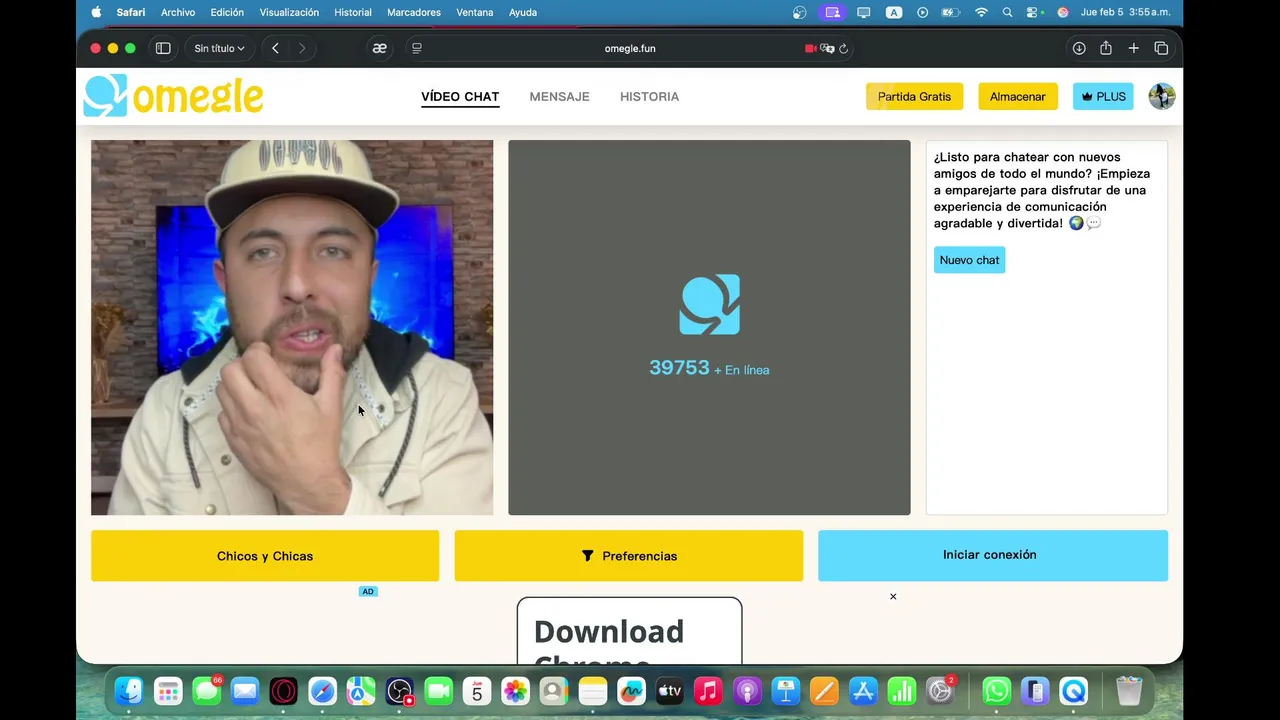Click the PLUS upgrade button
Screen dimensions: 1280x720
tap(1103, 96)
